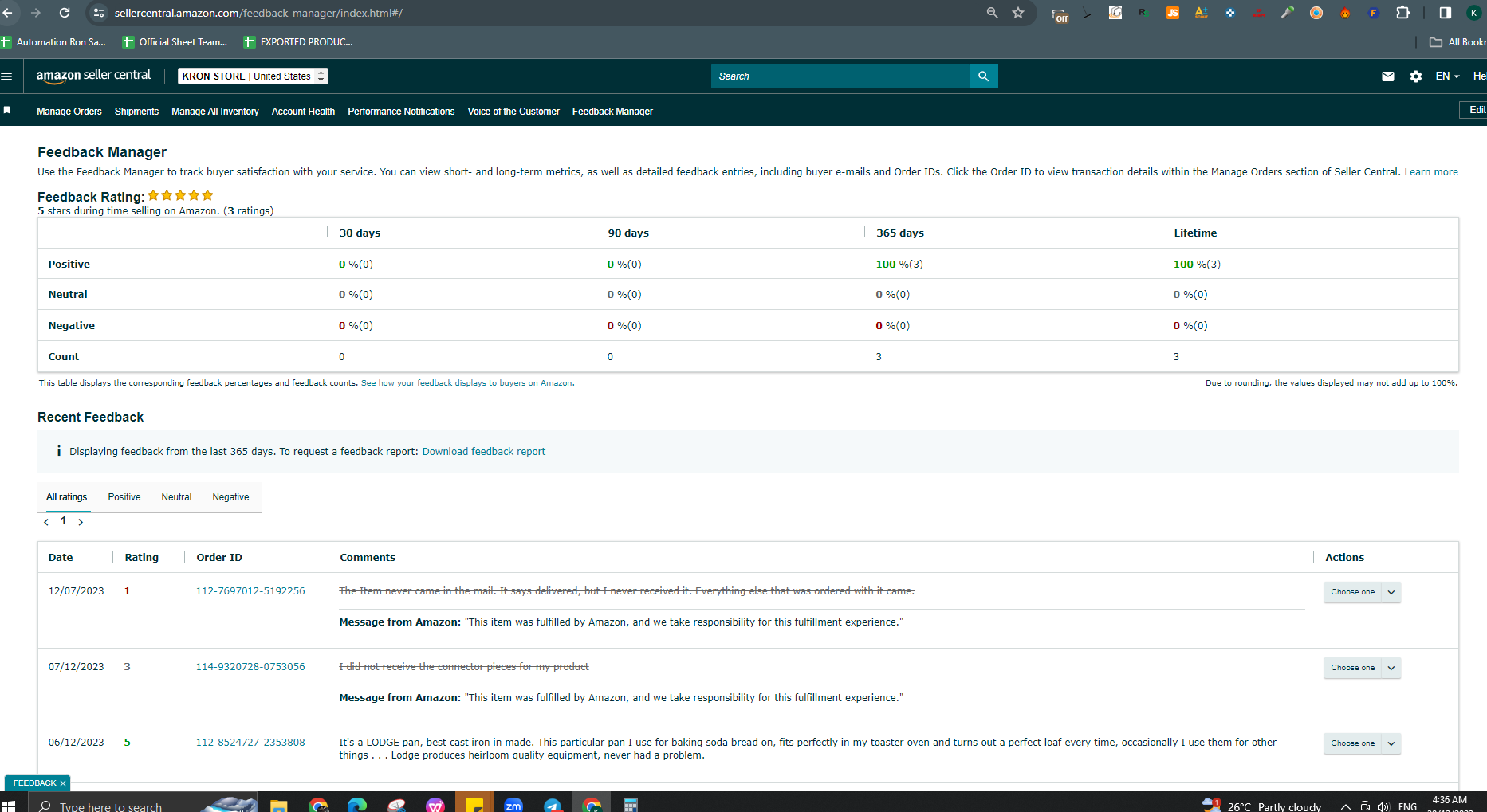This screenshot has height=812, width=1487.
Task: Go to next feedback page arrow
Action: pyautogui.click(x=81, y=522)
